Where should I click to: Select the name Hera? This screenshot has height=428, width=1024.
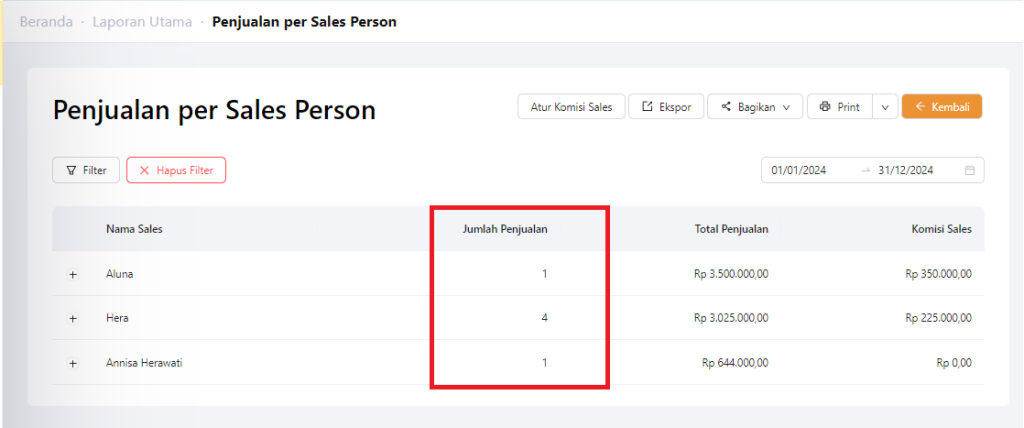(x=117, y=318)
